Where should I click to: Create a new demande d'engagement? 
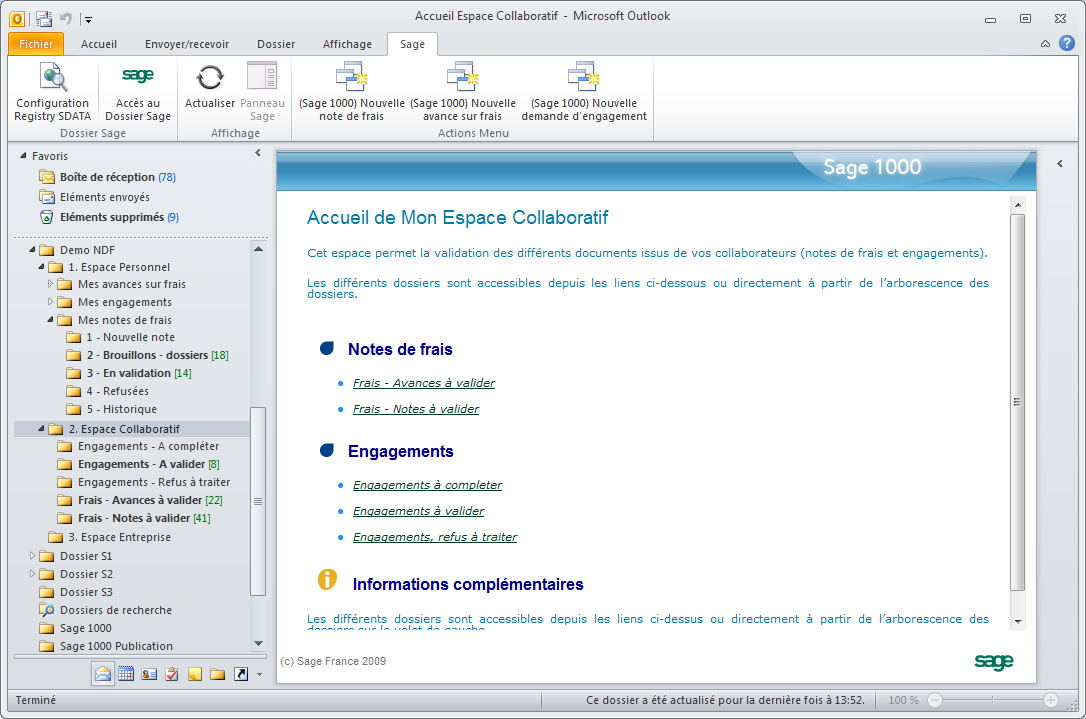[584, 91]
